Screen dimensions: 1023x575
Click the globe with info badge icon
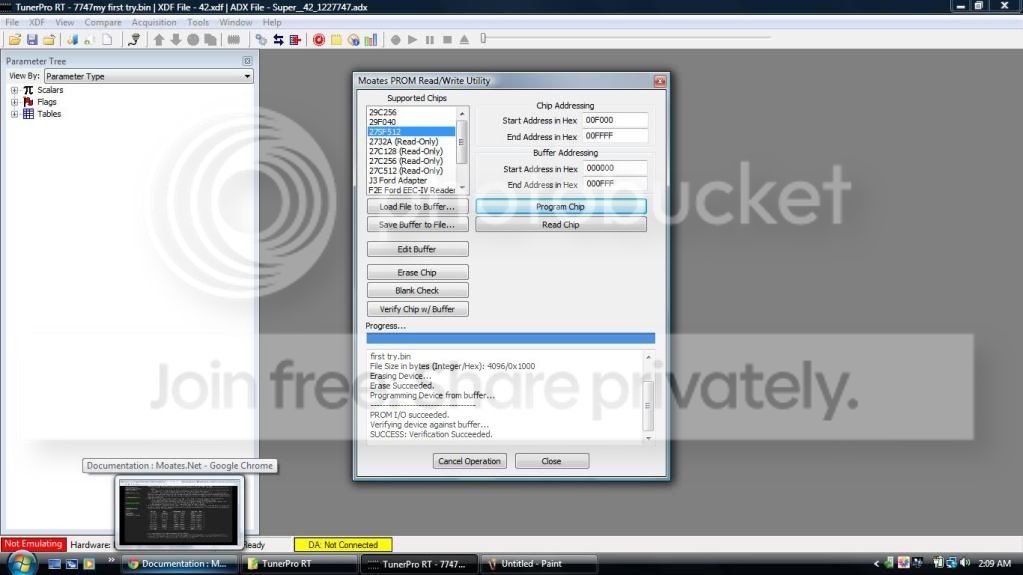pyautogui.click(x=354, y=40)
